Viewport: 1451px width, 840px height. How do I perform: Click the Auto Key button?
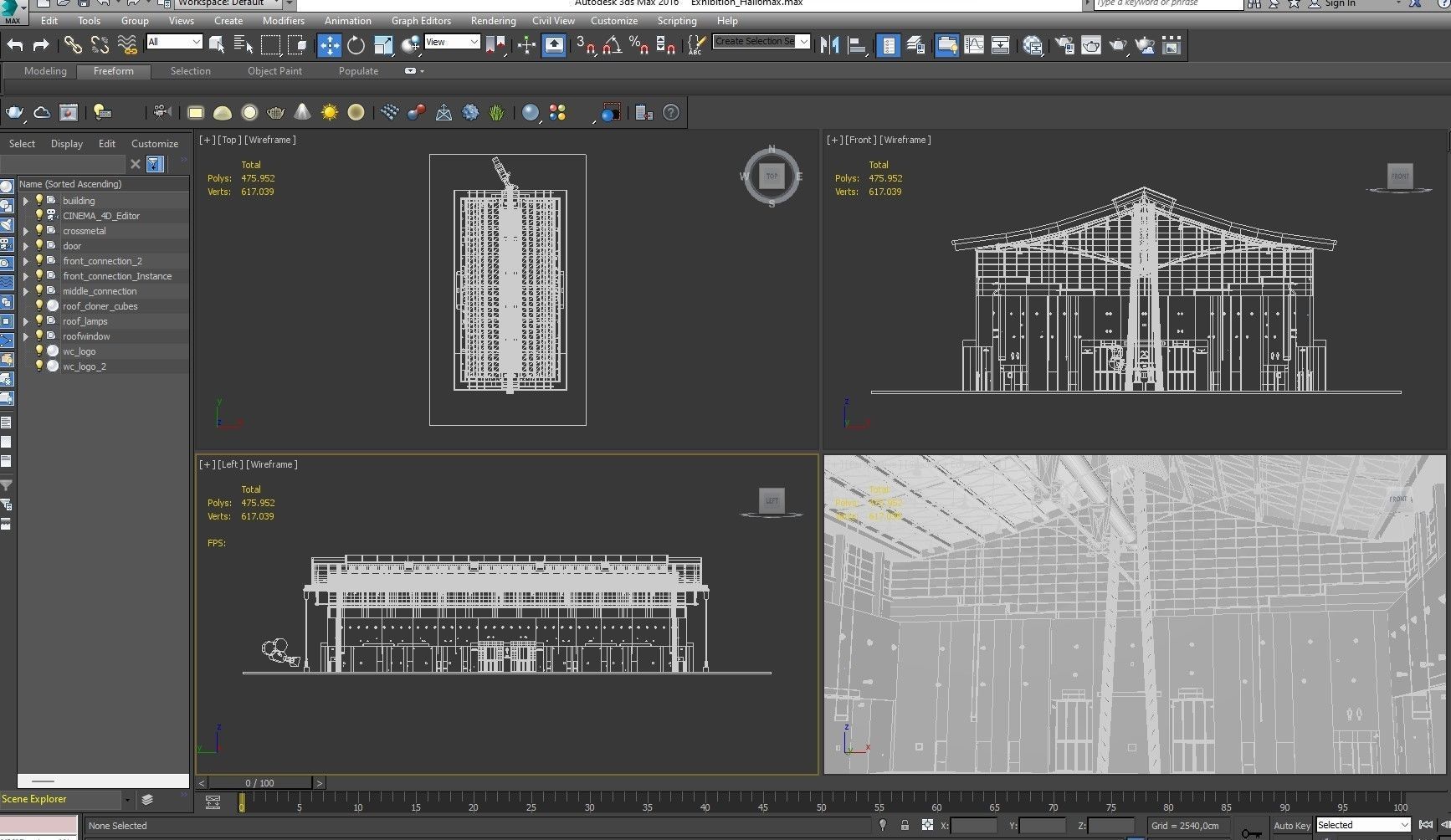coord(1292,826)
